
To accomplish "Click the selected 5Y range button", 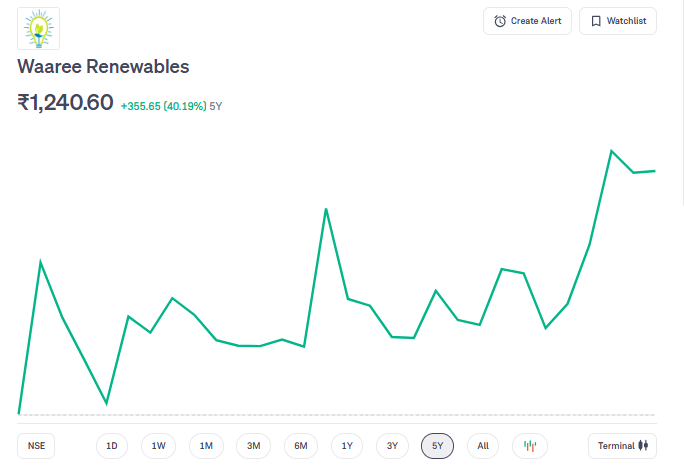I will pyautogui.click(x=438, y=445).
